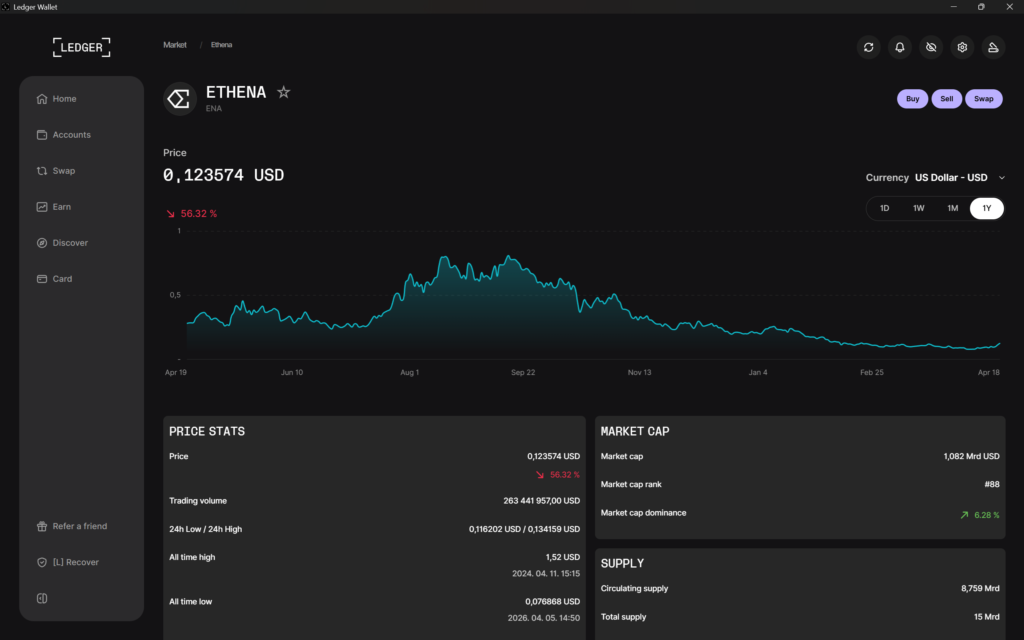The width and height of the screenshot is (1024, 640).
Task: Click the Swap arrows icon in sidebar
Action: coord(42,170)
